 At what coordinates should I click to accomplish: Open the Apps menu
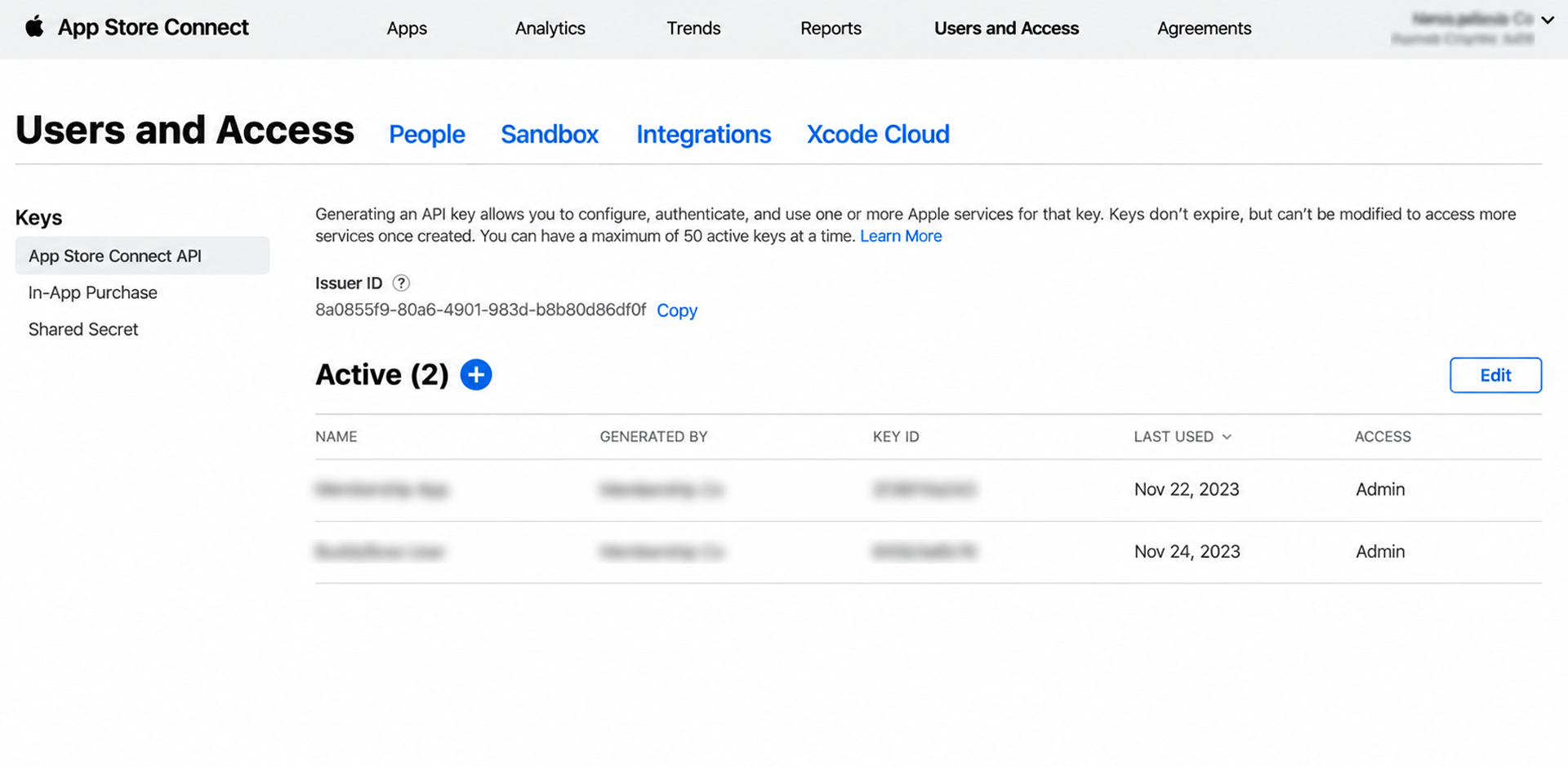tap(407, 29)
